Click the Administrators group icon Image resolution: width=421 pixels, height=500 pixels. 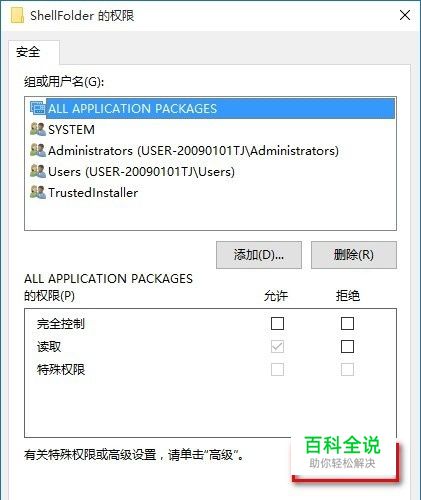[x=38, y=150]
